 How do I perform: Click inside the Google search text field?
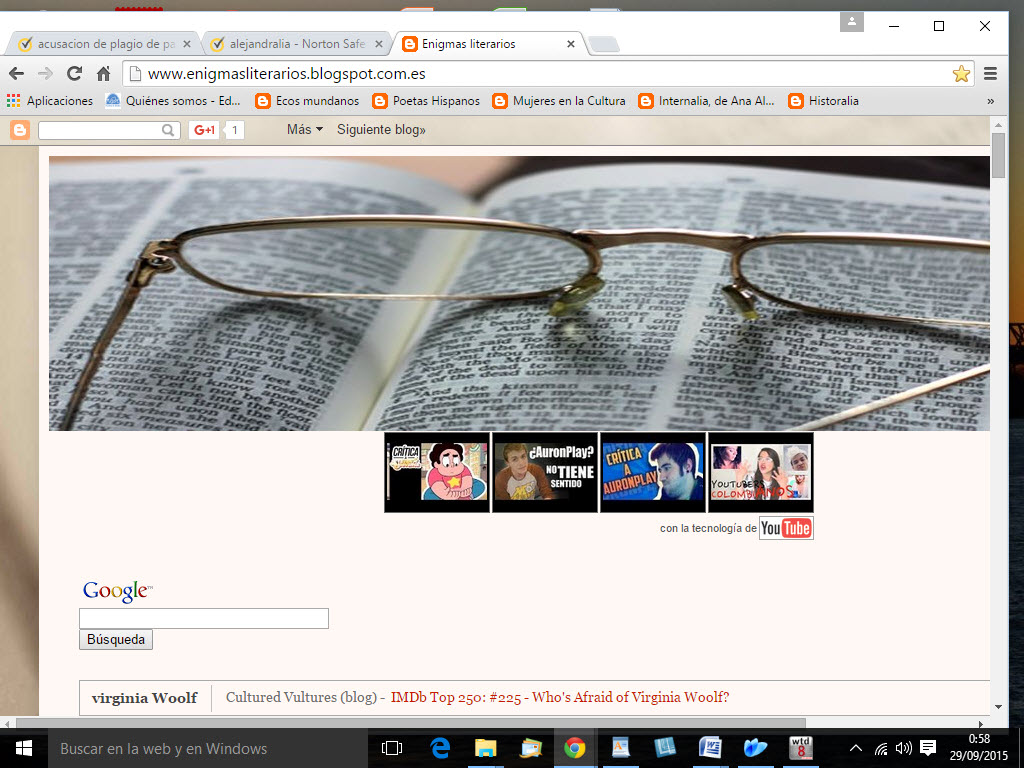(x=204, y=619)
